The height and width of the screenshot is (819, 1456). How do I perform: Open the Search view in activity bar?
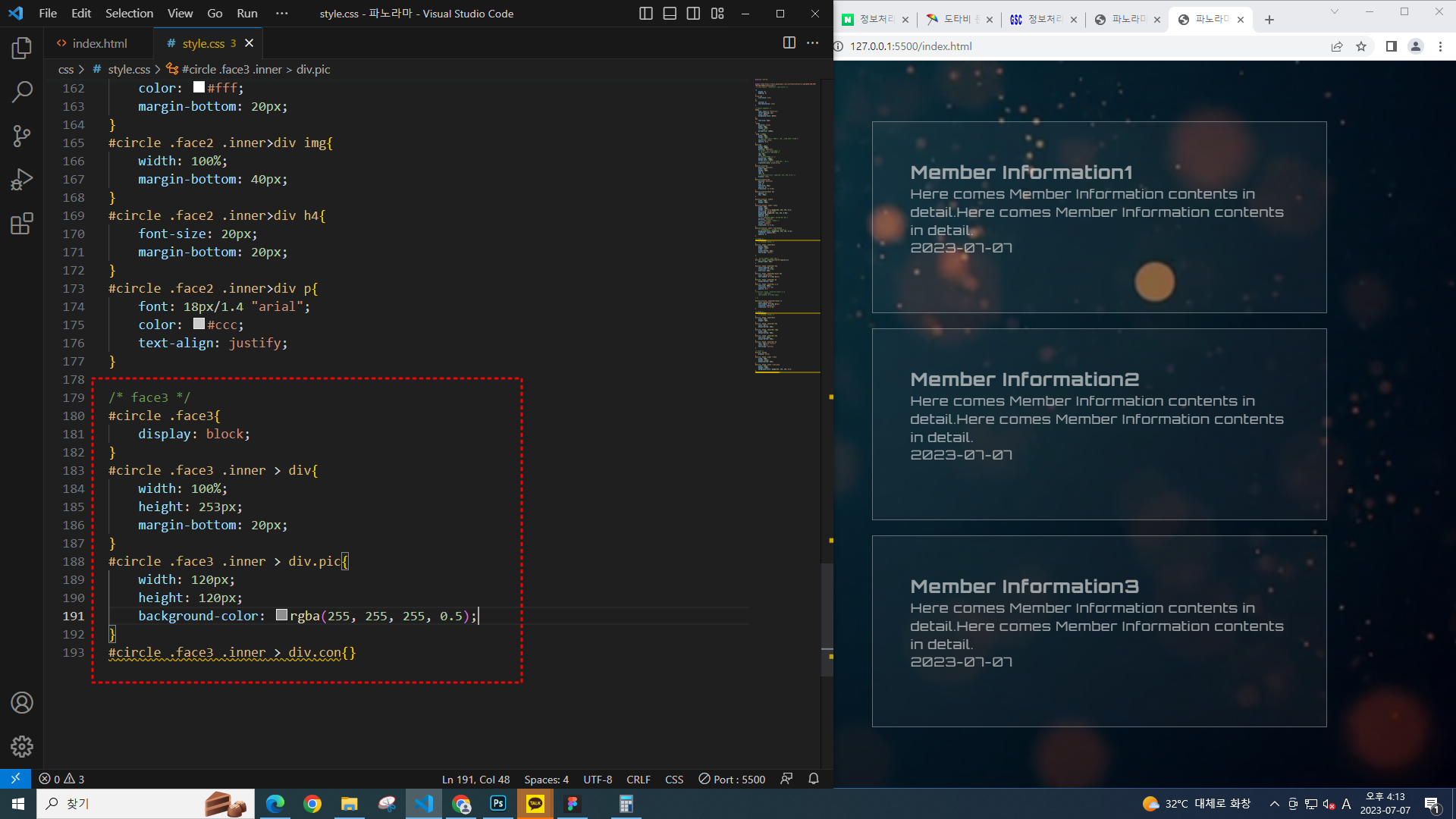22,93
